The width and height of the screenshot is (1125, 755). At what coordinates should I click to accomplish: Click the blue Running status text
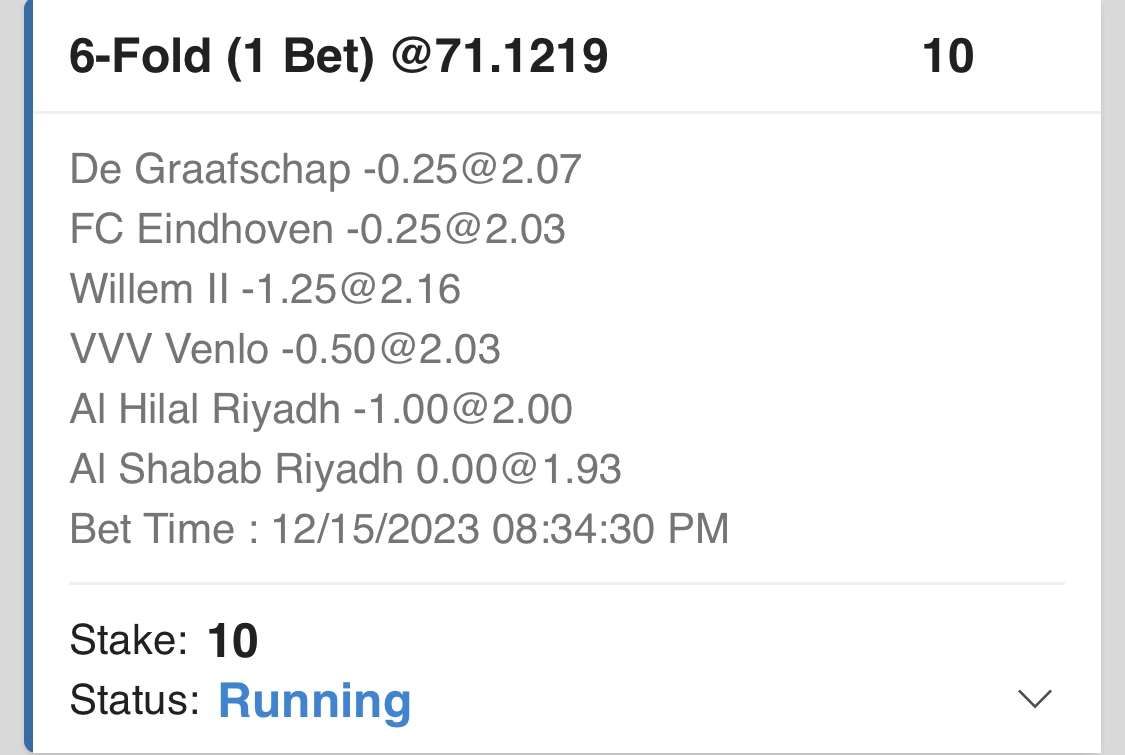314,701
